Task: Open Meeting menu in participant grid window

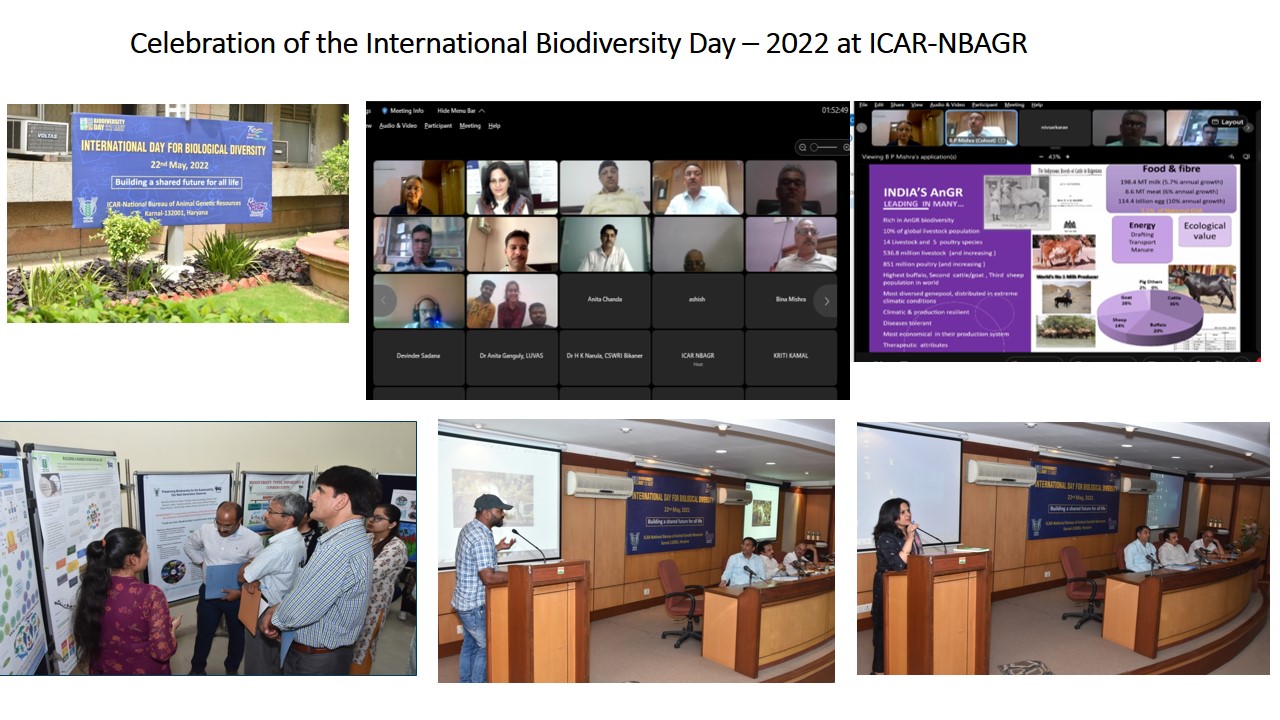Action: click(x=470, y=126)
